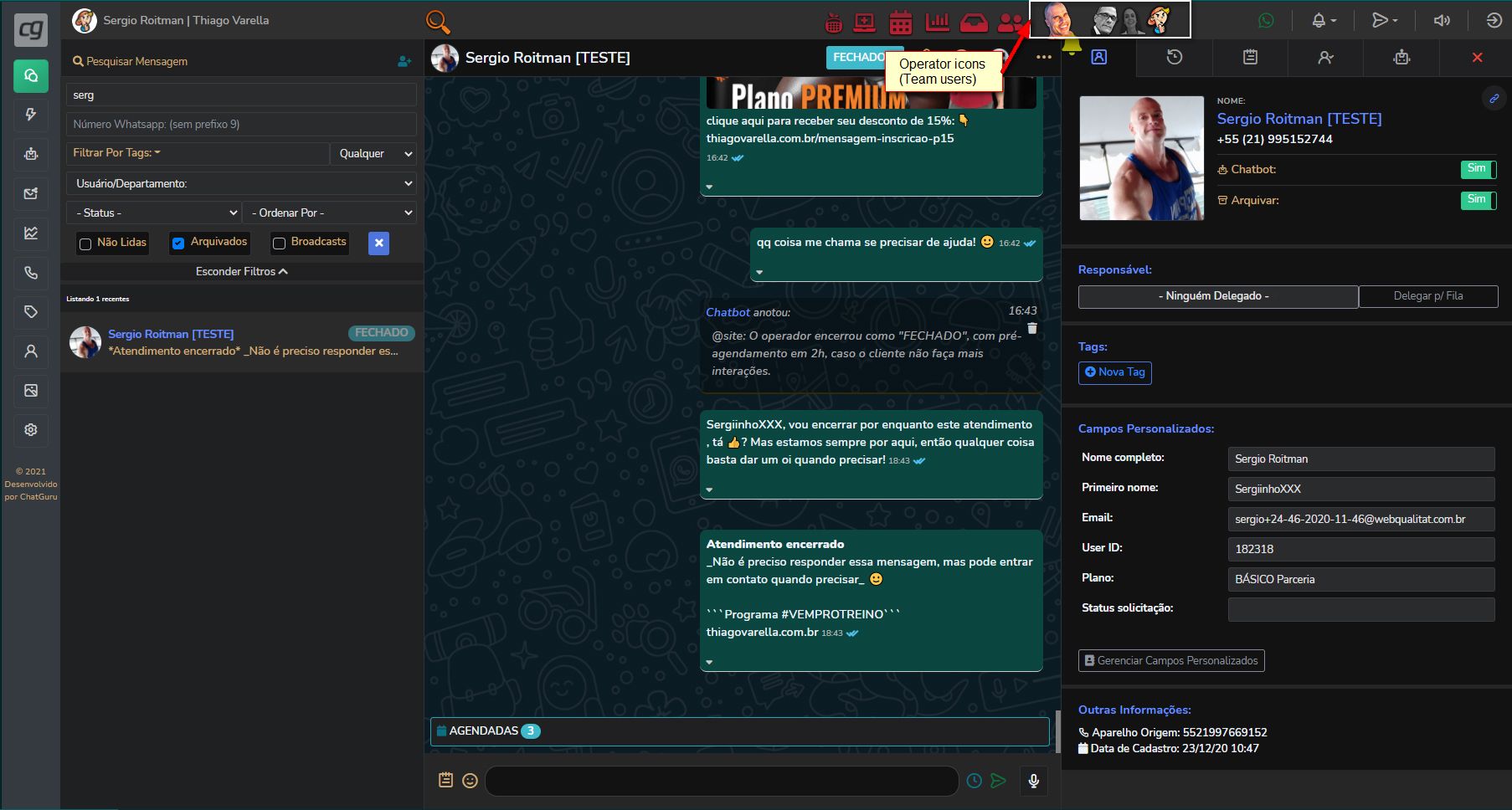Open the Ordenar Por dropdown
The width and height of the screenshot is (1512, 810).
click(x=330, y=213)
